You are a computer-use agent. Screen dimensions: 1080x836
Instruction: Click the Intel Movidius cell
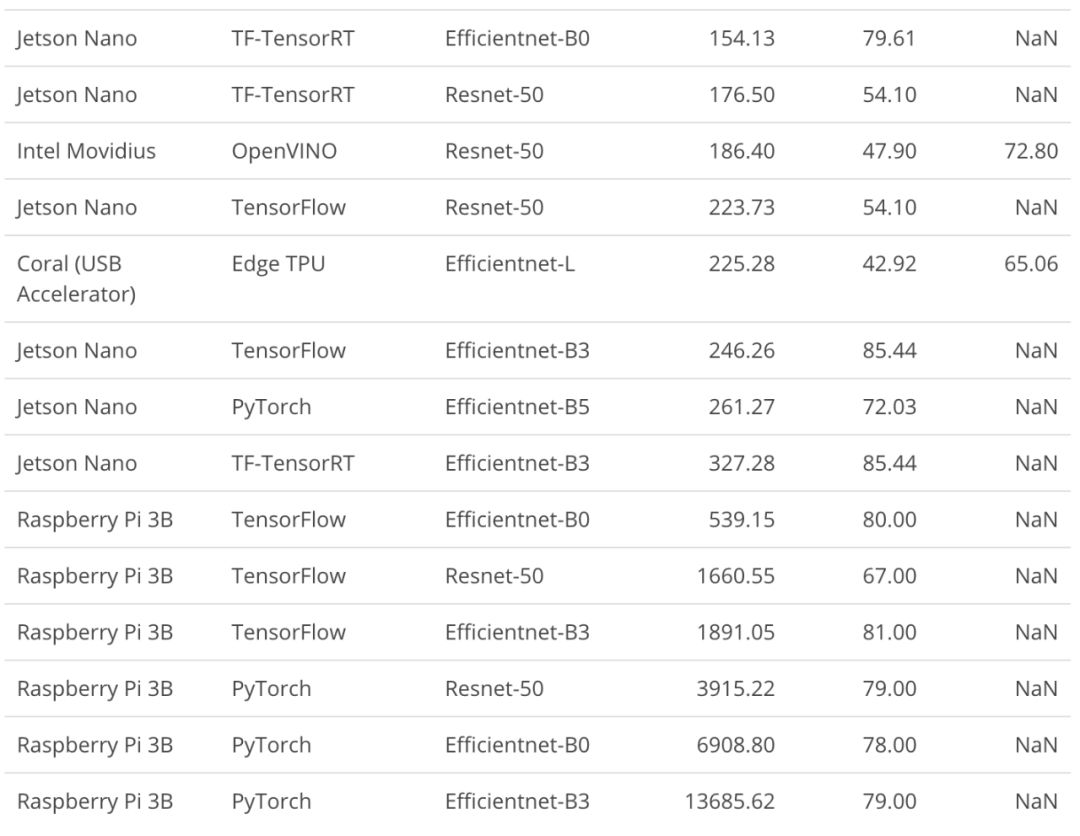pyautogui.click(x=86, y=151)
